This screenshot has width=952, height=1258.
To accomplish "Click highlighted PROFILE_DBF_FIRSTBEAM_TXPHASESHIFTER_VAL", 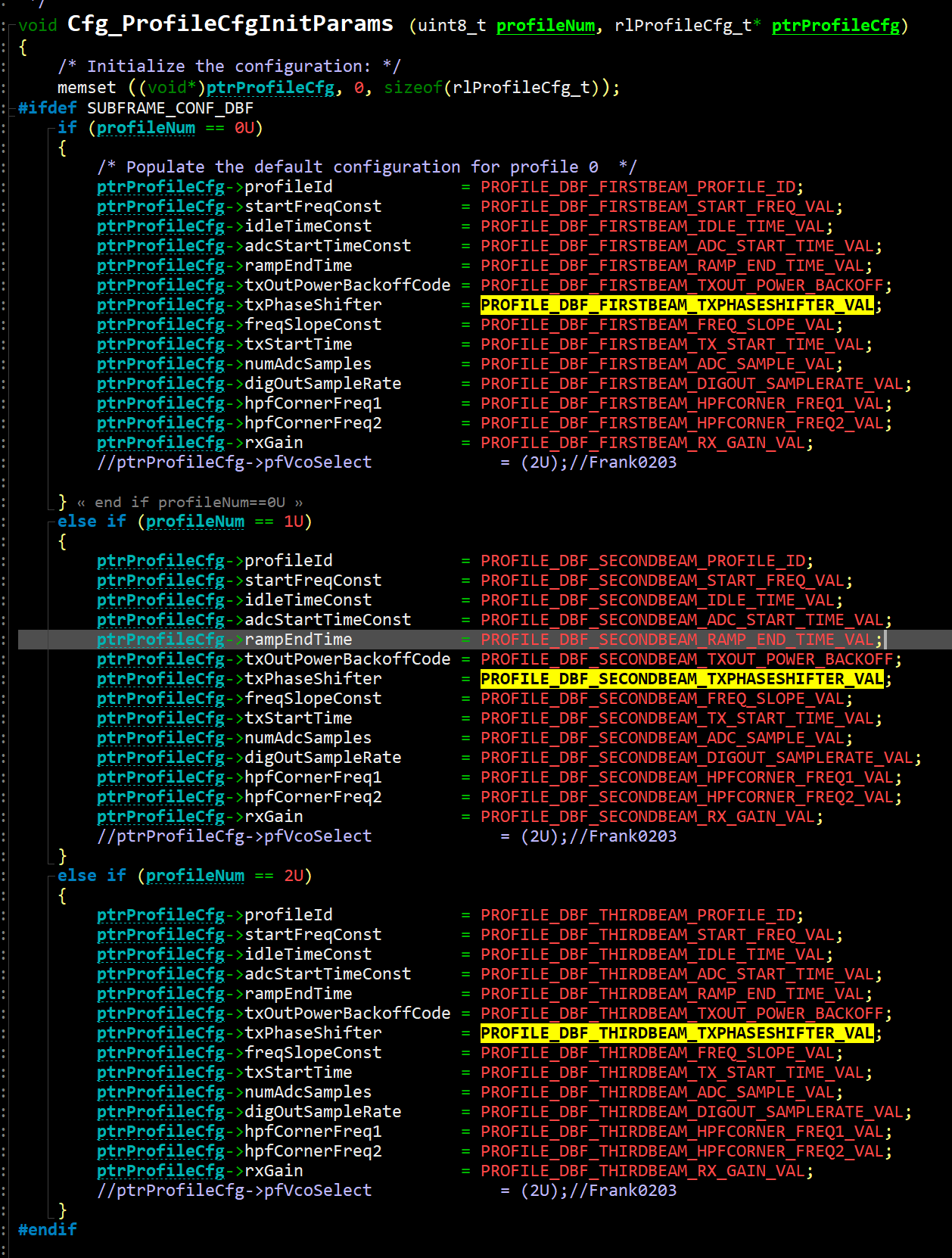I will click(x=677, y=305).
